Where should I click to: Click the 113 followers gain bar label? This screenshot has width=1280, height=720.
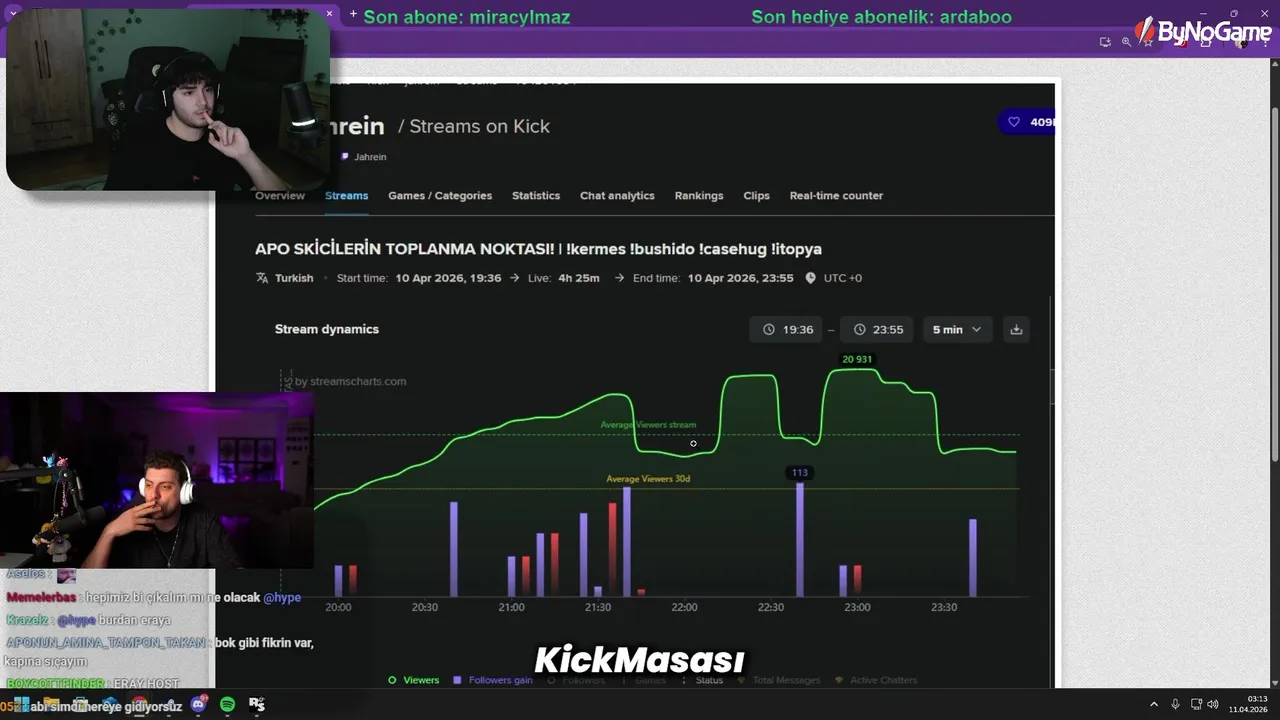click(799, 472)
